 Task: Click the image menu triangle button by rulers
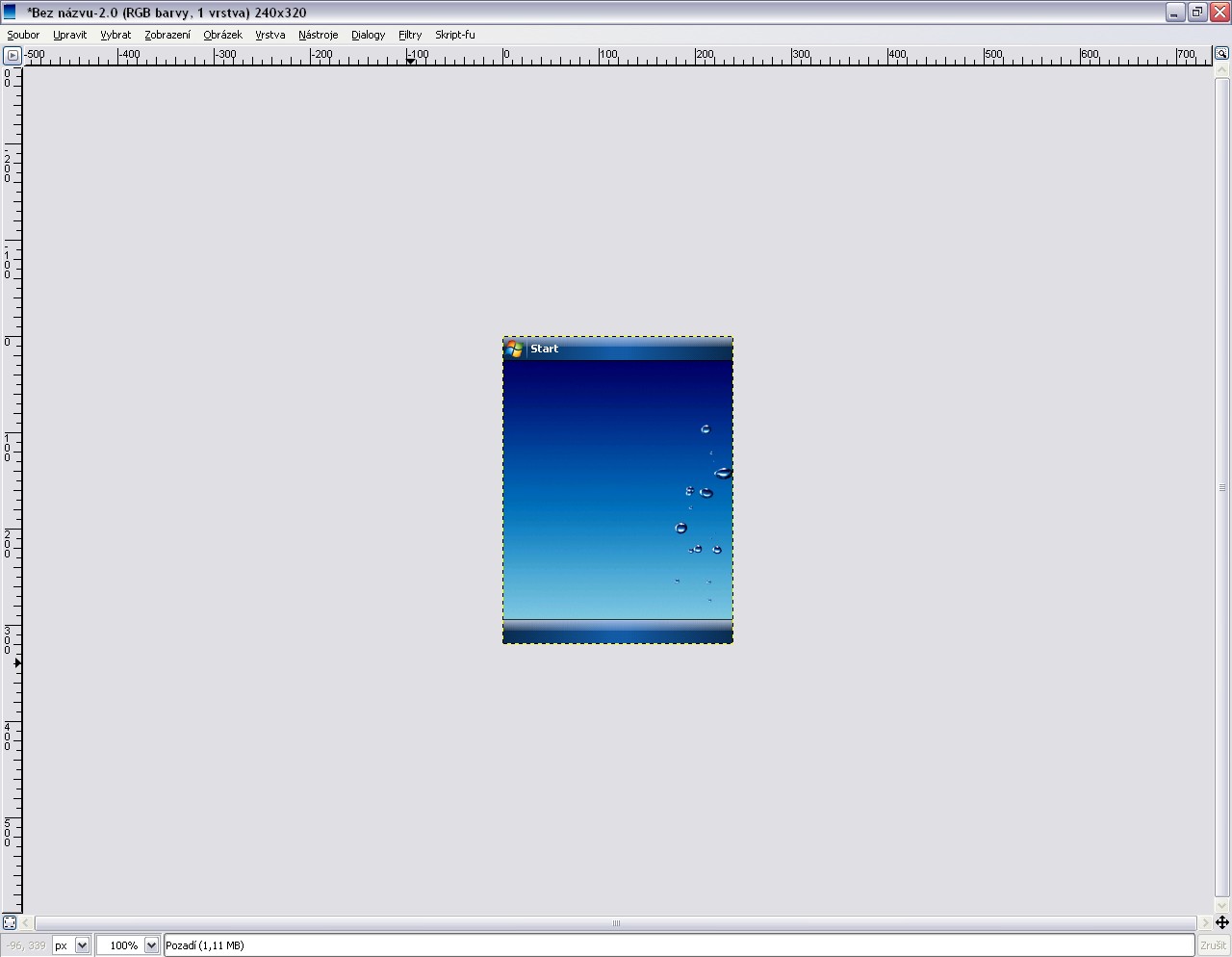pyautogui.click(x=13, y=55)
